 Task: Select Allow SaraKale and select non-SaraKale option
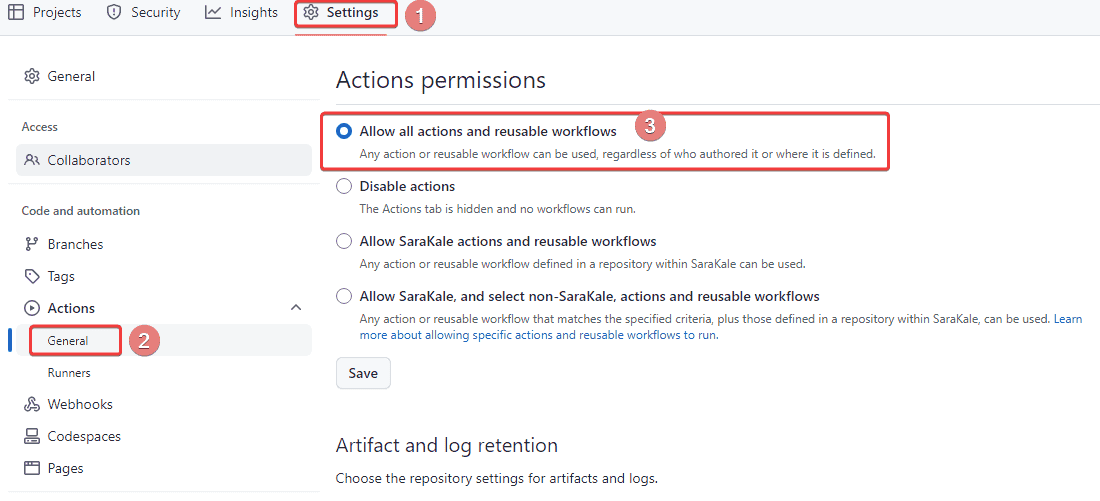[x=344, y=296]
